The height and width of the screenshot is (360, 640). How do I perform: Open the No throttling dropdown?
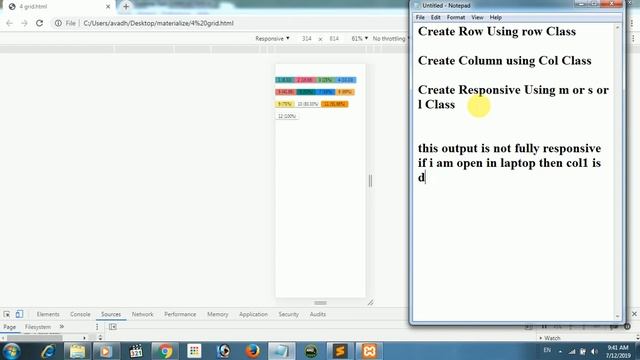click(x=390, y=38)
